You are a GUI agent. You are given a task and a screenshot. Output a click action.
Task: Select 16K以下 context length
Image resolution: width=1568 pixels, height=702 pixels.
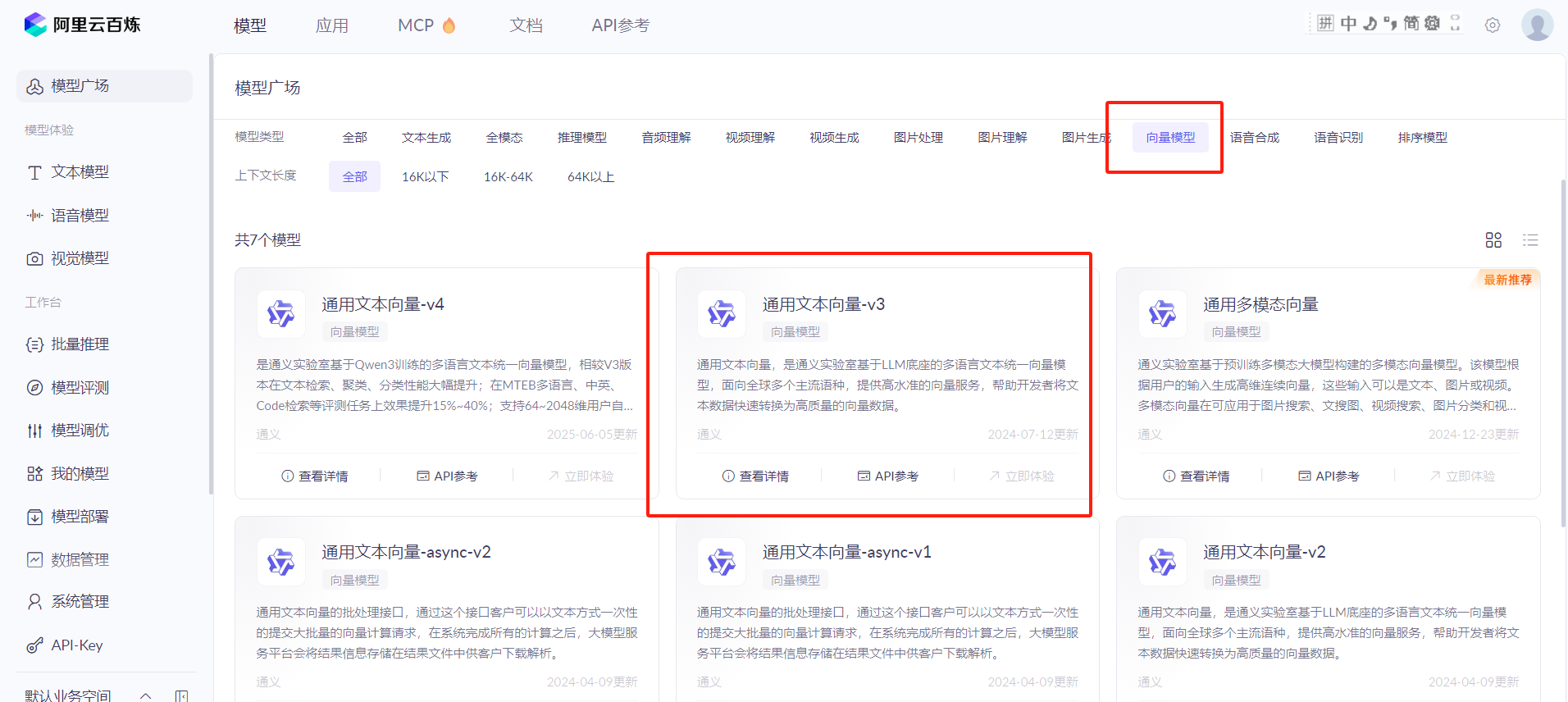pyautogui.click(x=426, y=176)
